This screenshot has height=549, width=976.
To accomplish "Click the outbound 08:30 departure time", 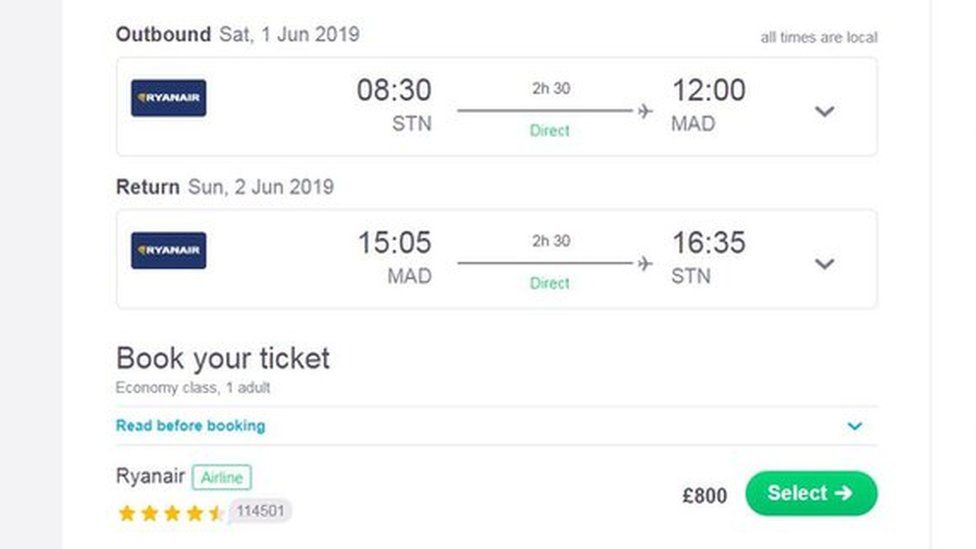I will tap(394, 90).
